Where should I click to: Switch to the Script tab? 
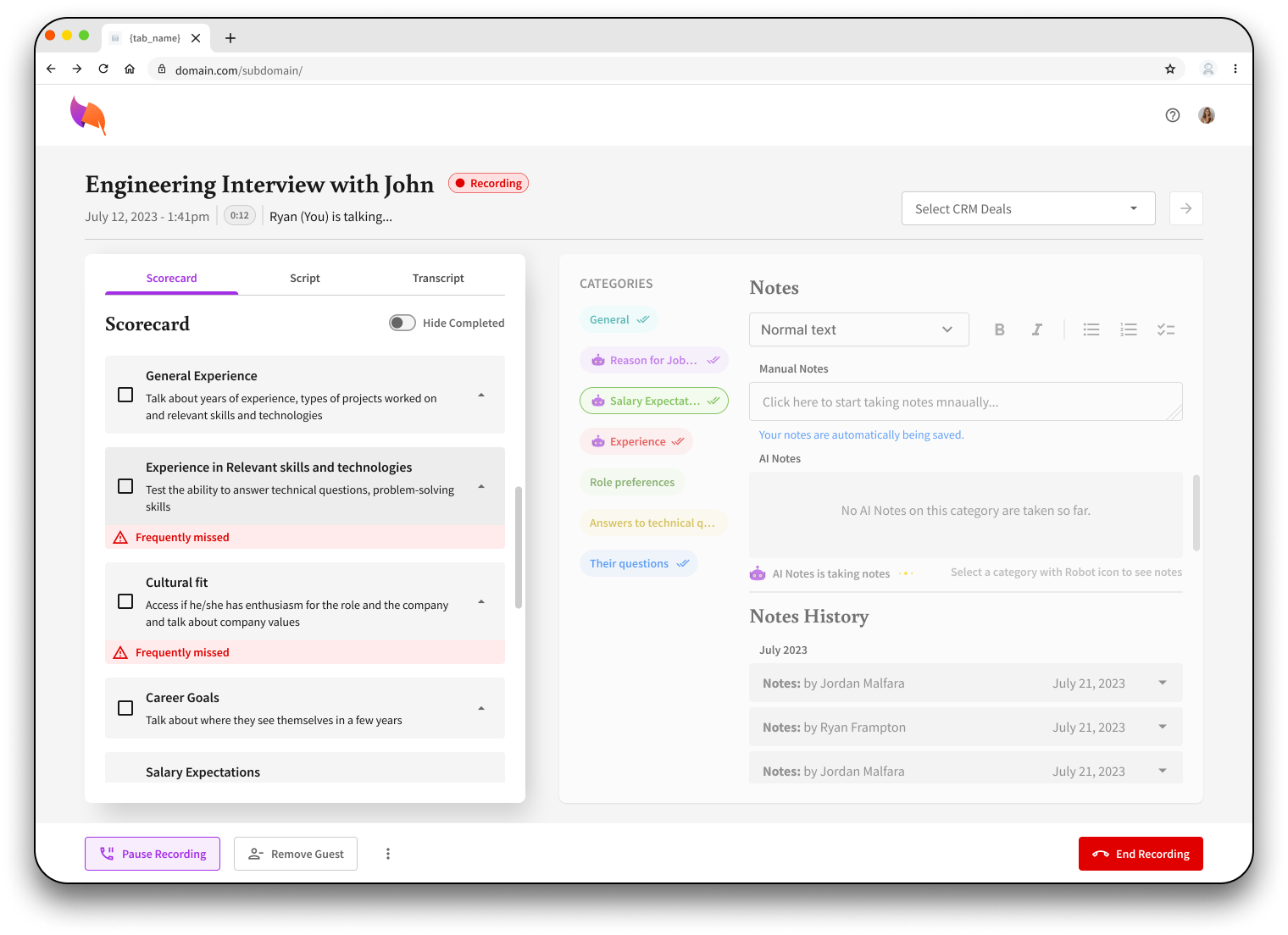click(305, 278)
